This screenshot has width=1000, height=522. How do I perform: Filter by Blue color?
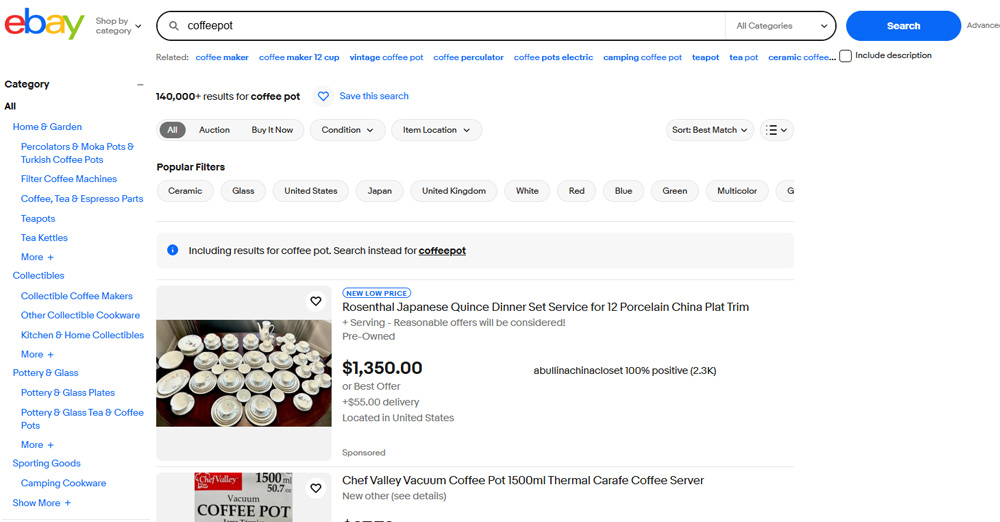click(623, 191)
